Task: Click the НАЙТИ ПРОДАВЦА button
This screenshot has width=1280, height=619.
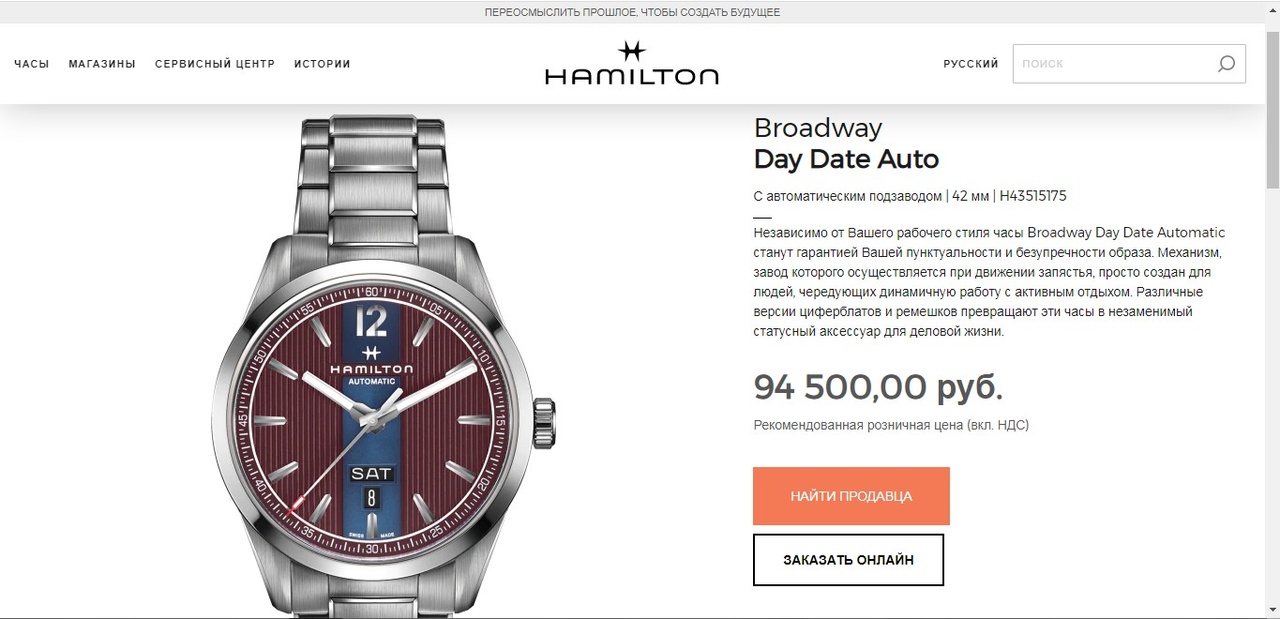Action: tap(851, 496)
